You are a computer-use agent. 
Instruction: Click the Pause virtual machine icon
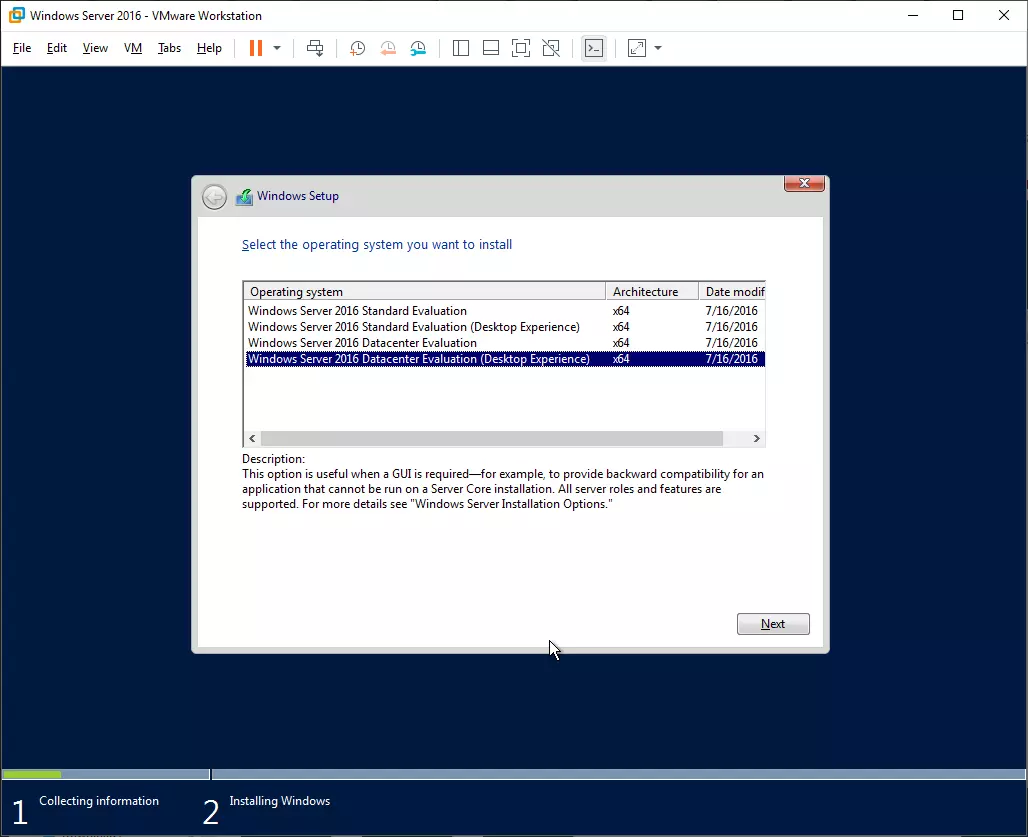click(256, 48)
